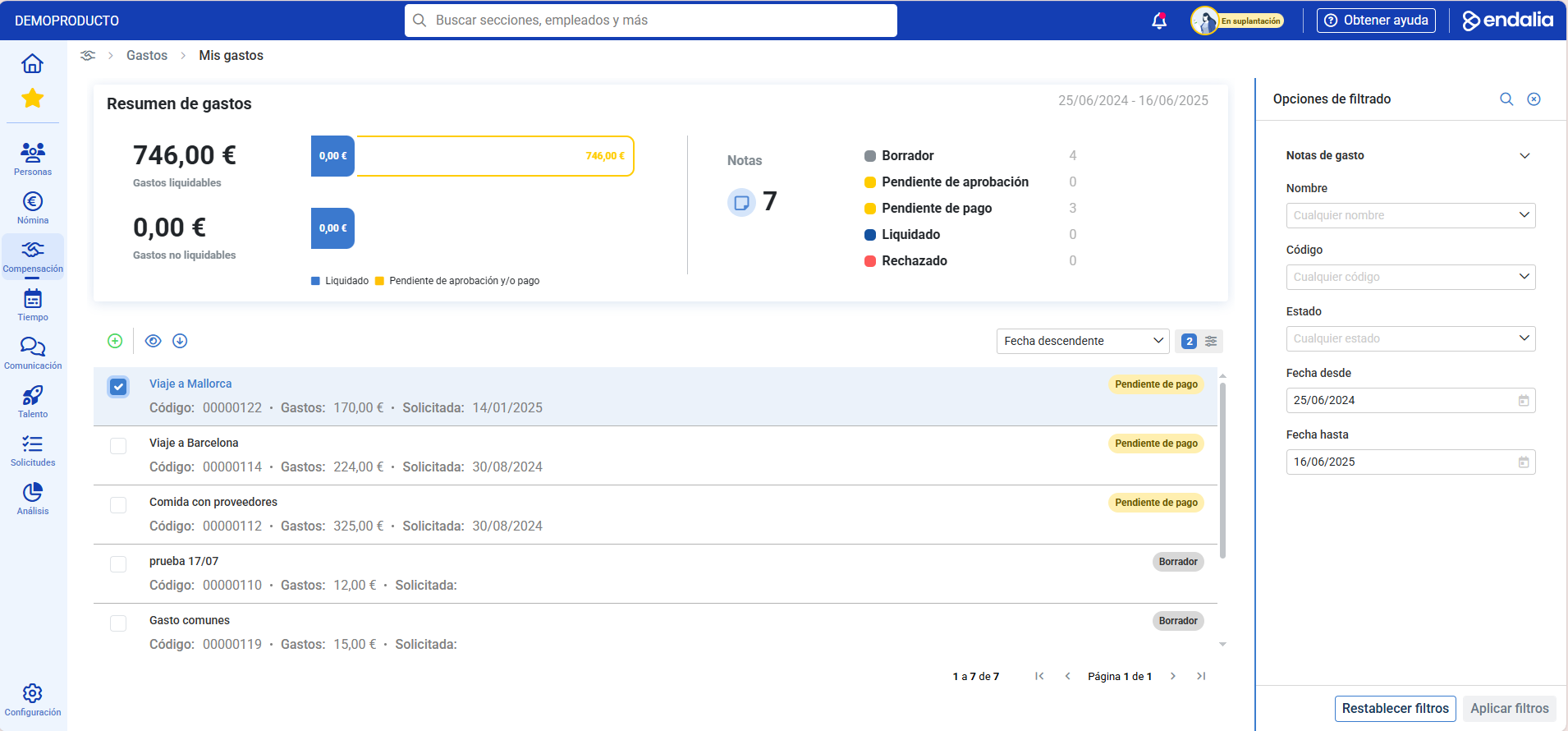
Task: Click Obtener ayuda button
Action: [x=1376, y=21]
